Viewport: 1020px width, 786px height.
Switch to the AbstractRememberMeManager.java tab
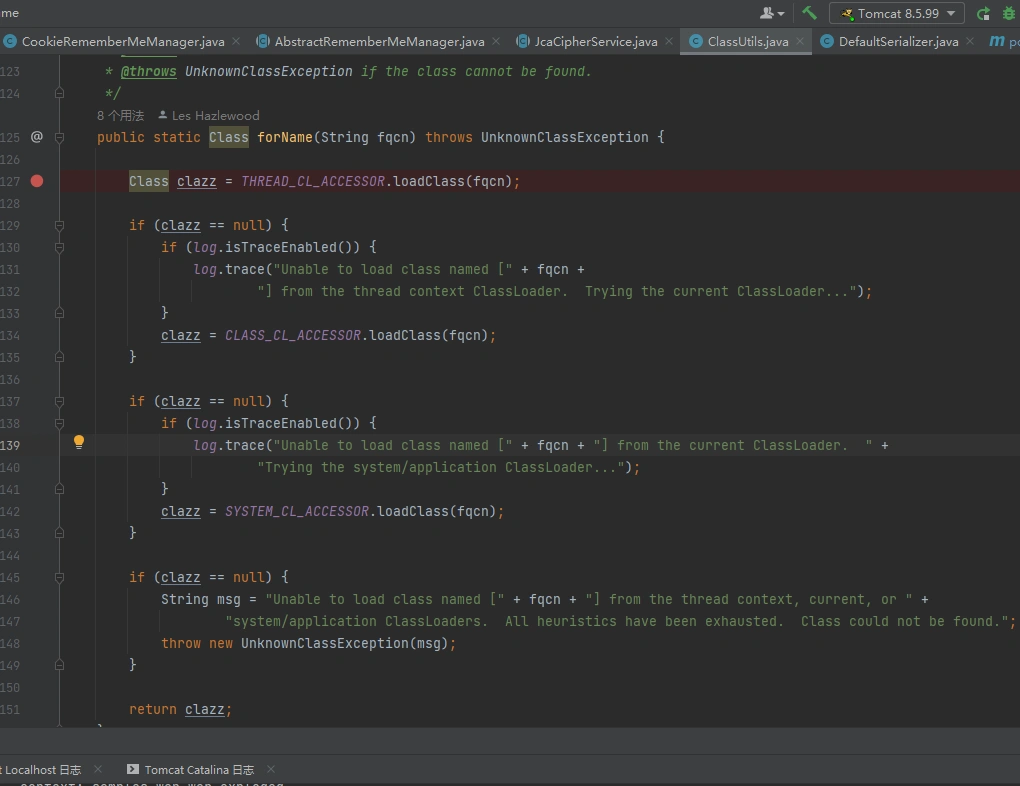[x=378, y=41]
